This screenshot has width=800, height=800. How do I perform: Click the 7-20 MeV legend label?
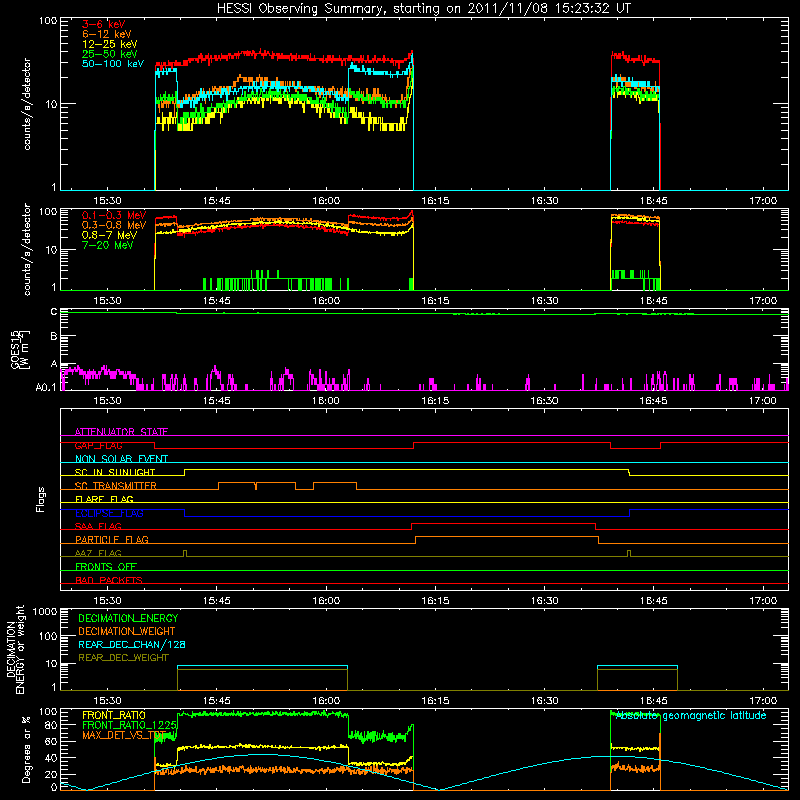[x=107, y=245]
